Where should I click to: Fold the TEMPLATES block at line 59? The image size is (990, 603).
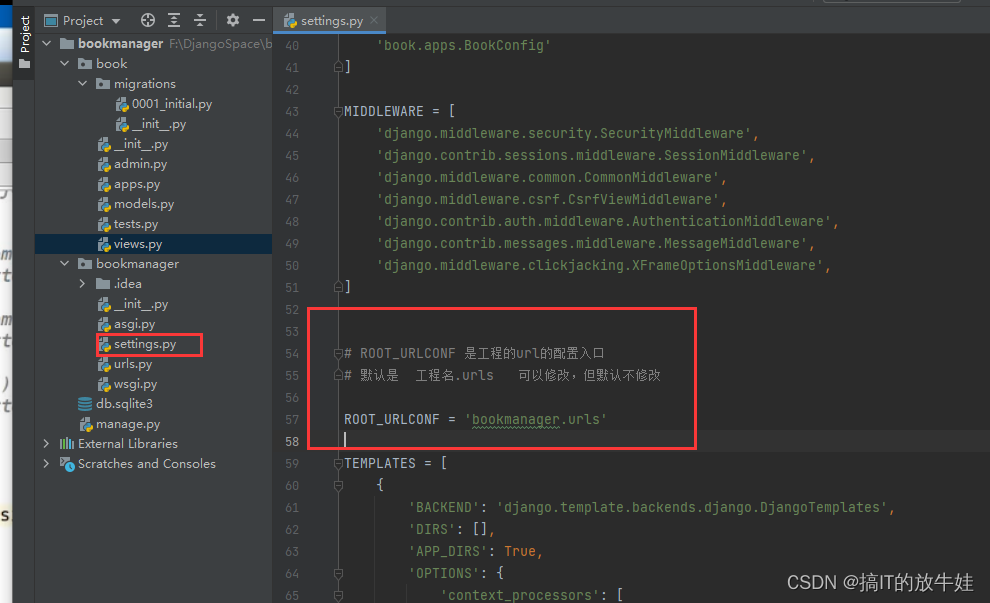click(338, 463)
